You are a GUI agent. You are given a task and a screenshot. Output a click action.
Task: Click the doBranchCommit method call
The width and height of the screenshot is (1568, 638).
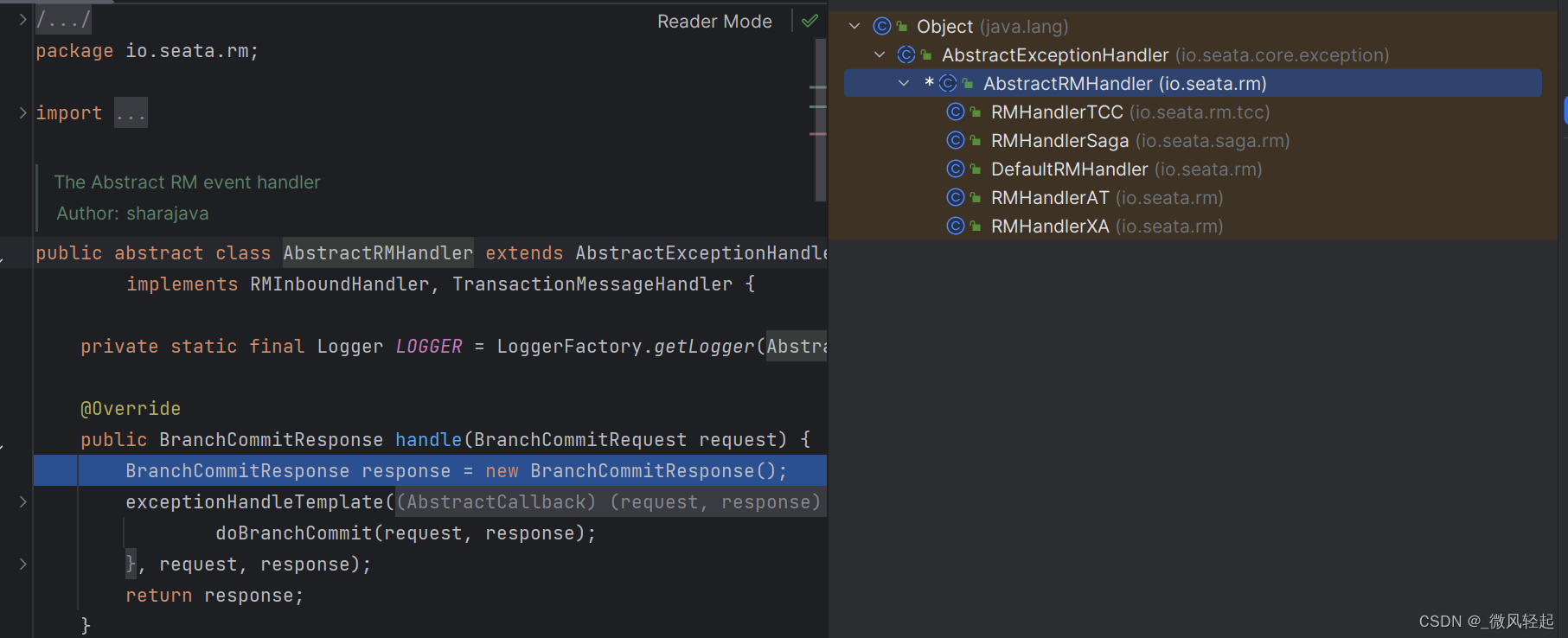[x=294, y=533]
